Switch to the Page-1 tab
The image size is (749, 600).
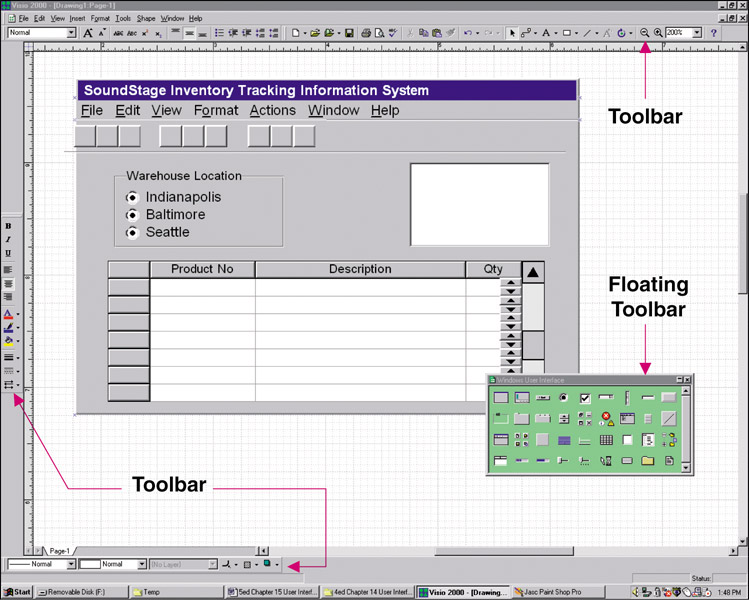coord(59,551)
